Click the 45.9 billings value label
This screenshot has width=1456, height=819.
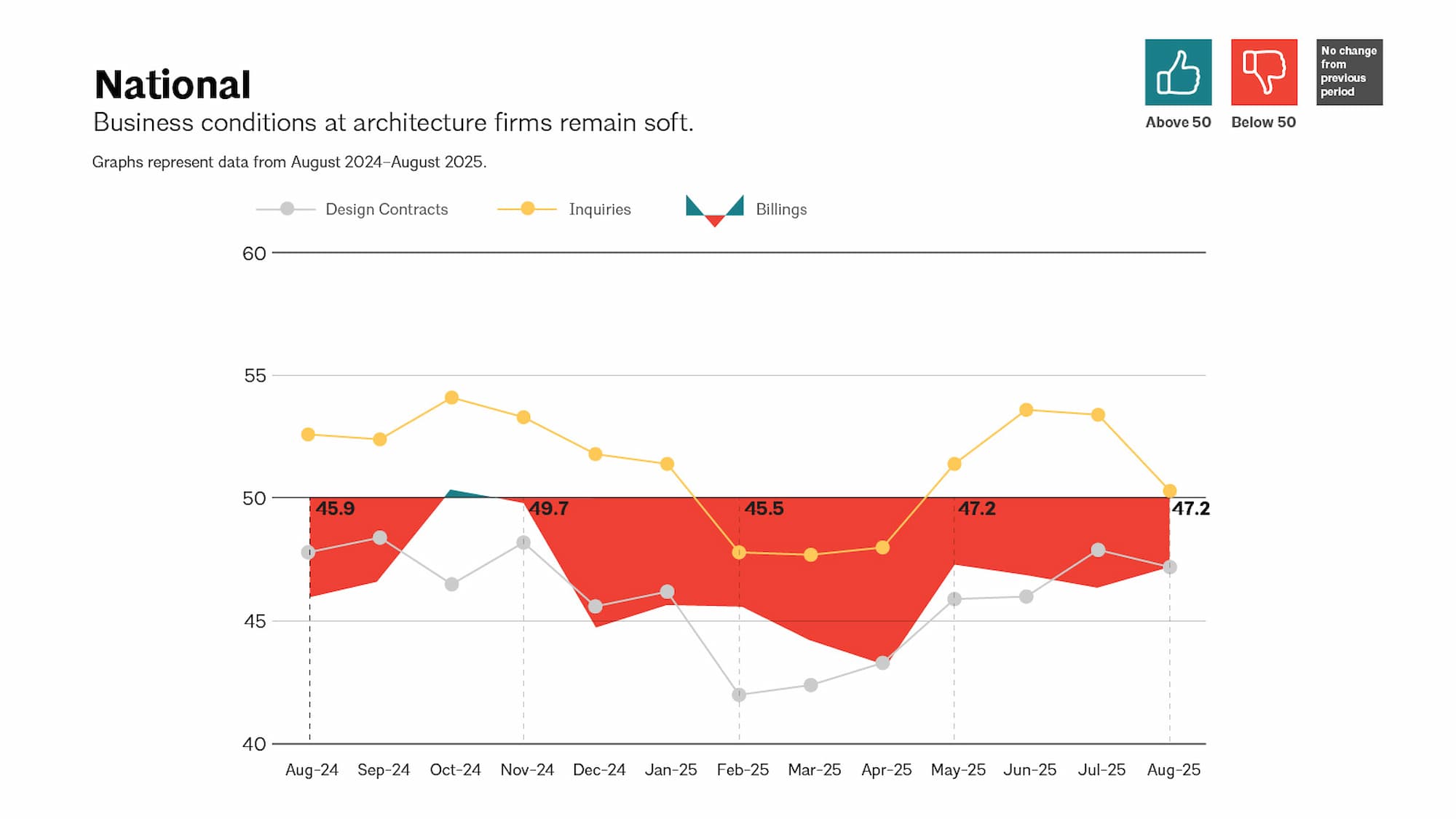click(x=335, y=509)
